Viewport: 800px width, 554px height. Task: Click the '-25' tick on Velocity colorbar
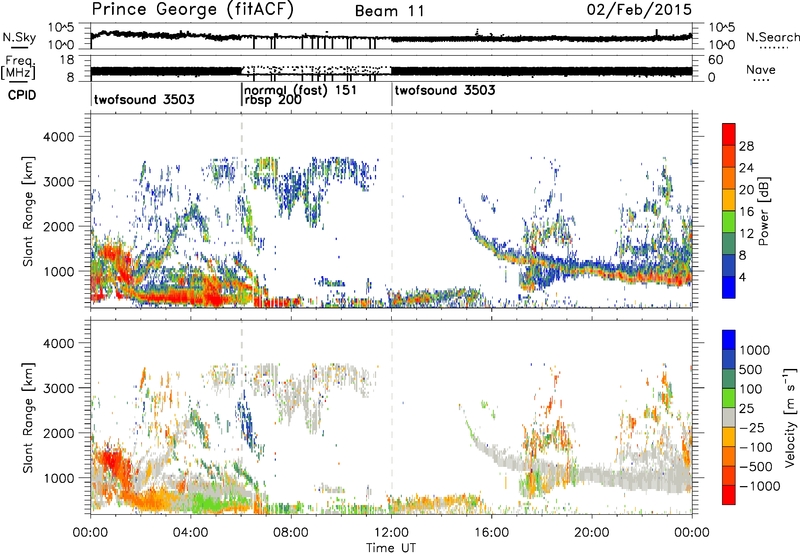tap(751, 428)
